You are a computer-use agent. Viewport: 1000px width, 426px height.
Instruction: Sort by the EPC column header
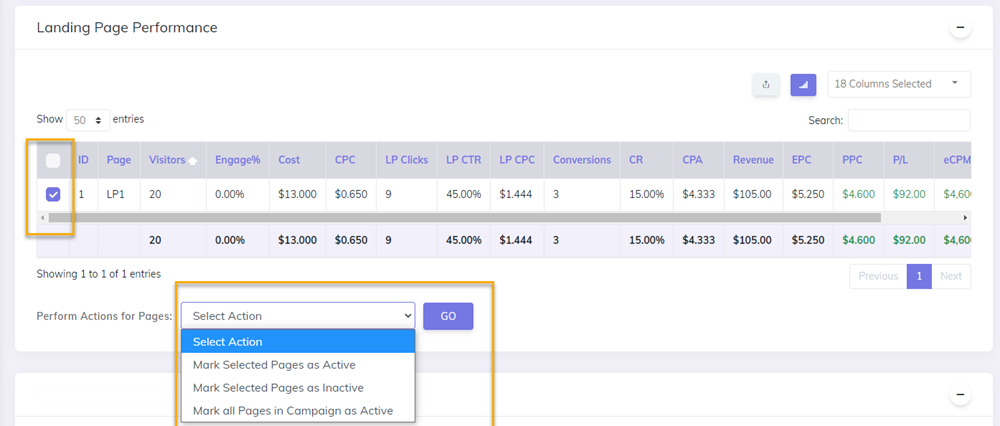[807, 160]
